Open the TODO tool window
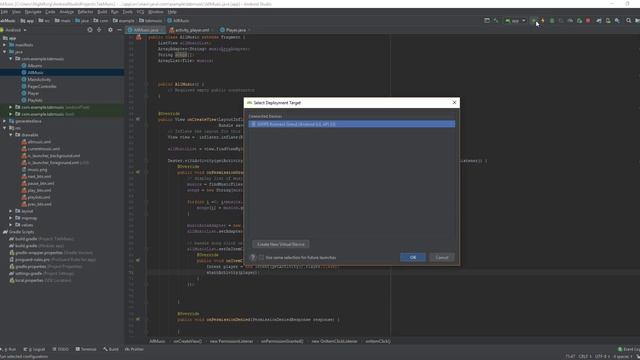 click(61, 349)
